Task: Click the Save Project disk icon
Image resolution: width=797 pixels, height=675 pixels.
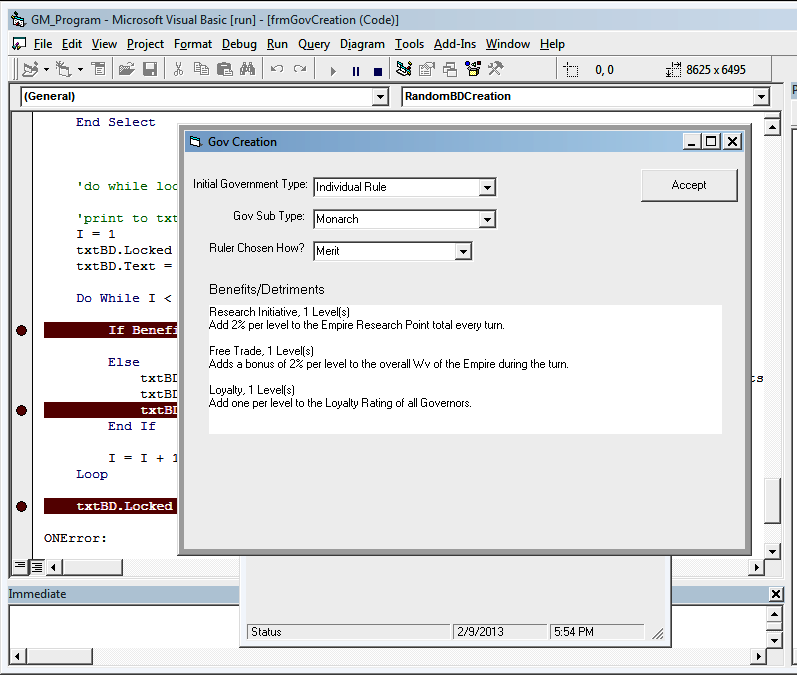Action: pyautogui.click(x=149, y=69)
